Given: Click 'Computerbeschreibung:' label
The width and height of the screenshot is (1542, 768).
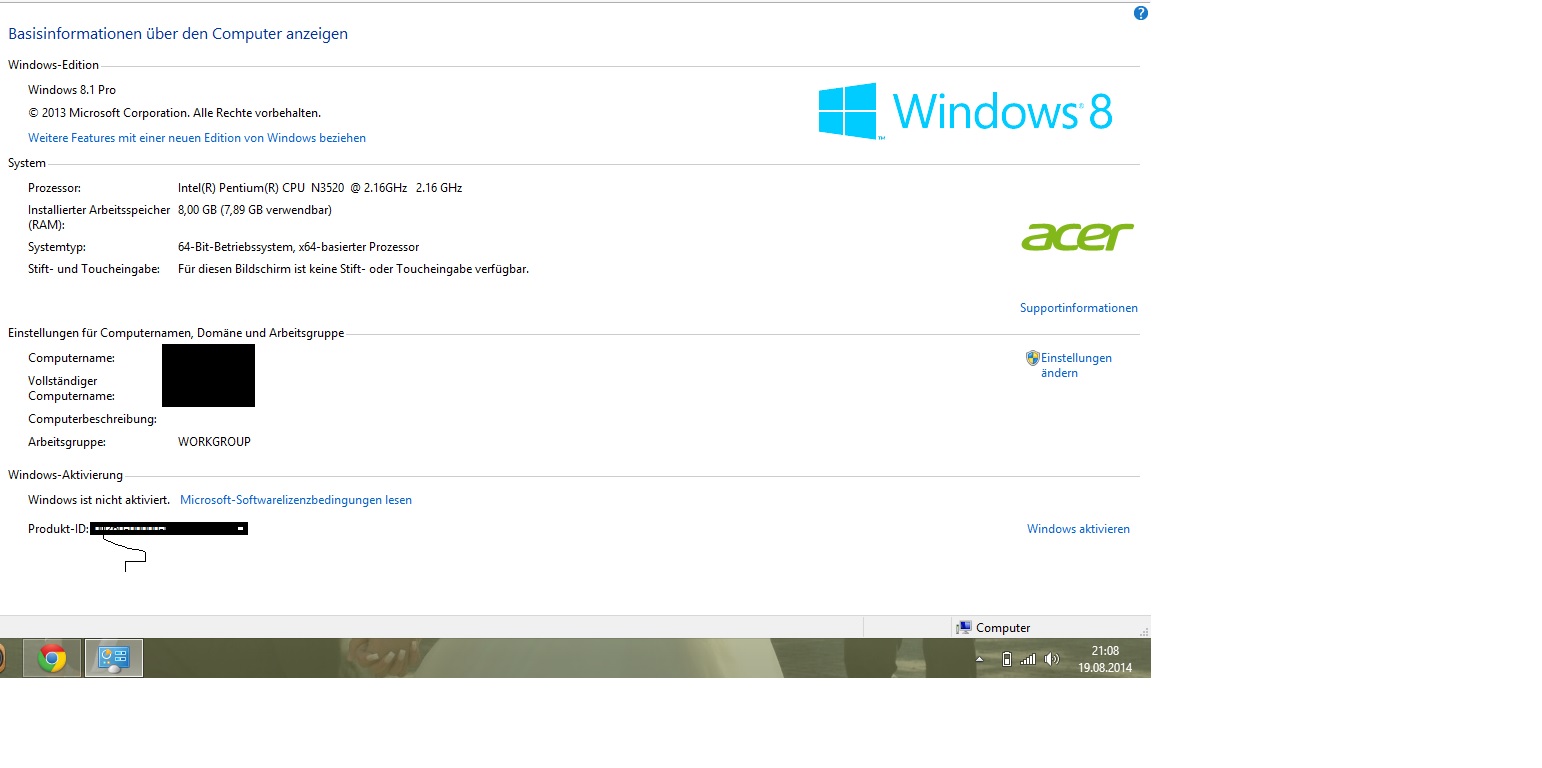Looking at the screenshot, I should [x=93, y=419].
